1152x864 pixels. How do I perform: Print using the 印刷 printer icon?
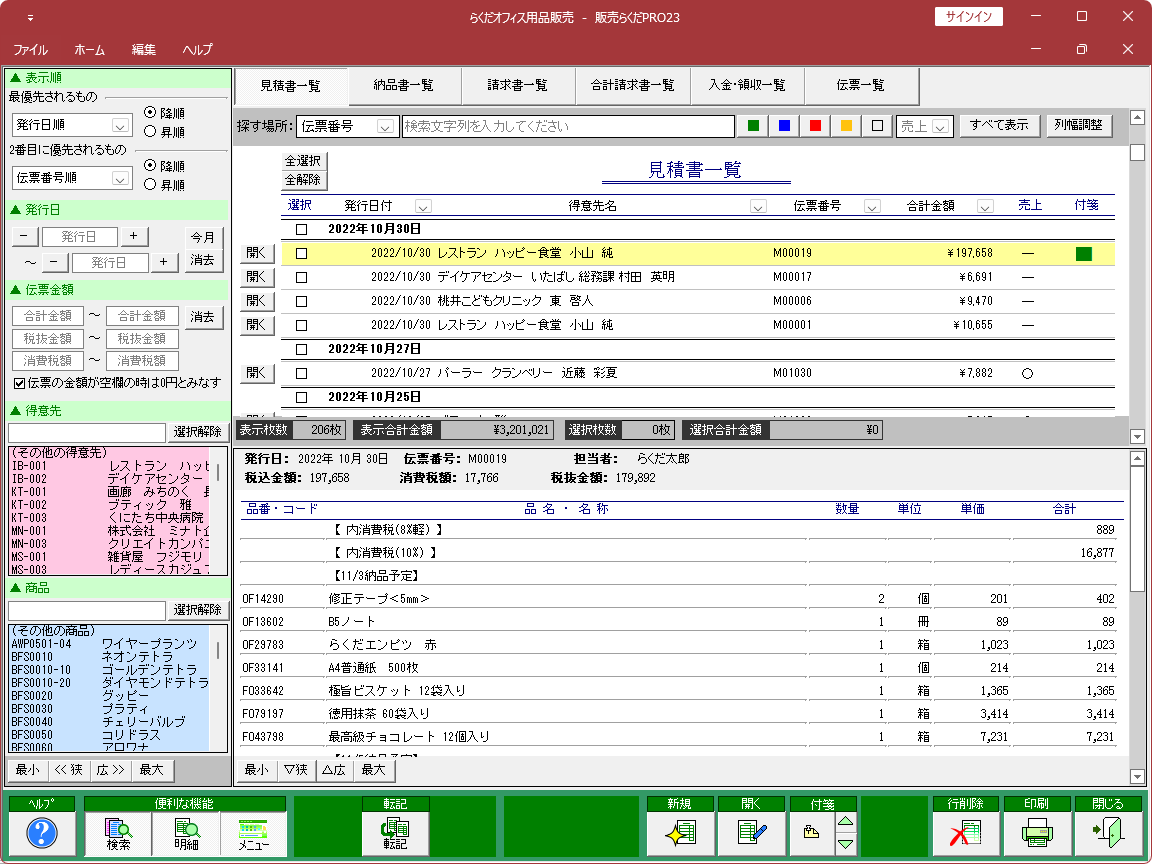[1037, 833]
